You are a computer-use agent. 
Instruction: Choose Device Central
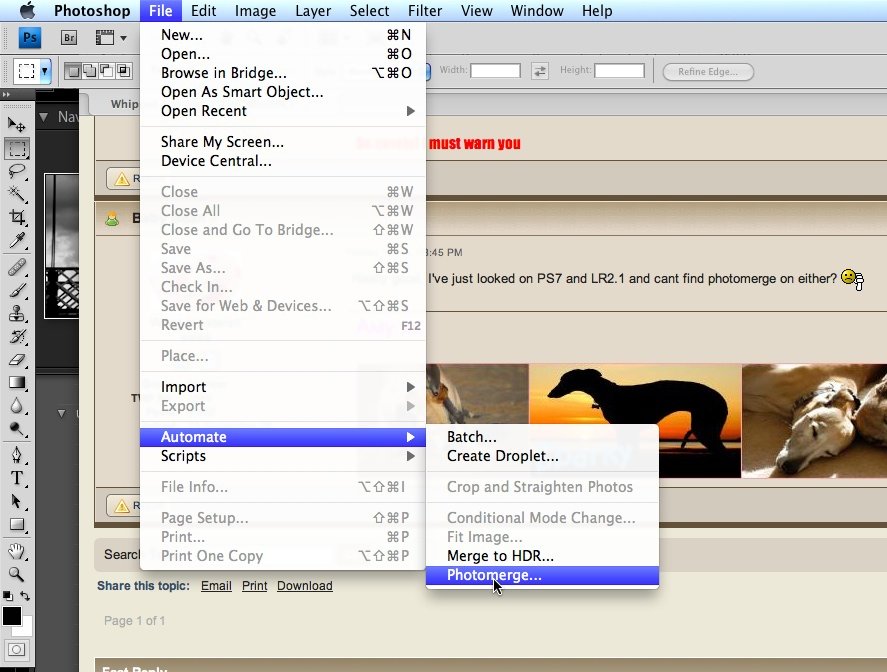(283, 161)
